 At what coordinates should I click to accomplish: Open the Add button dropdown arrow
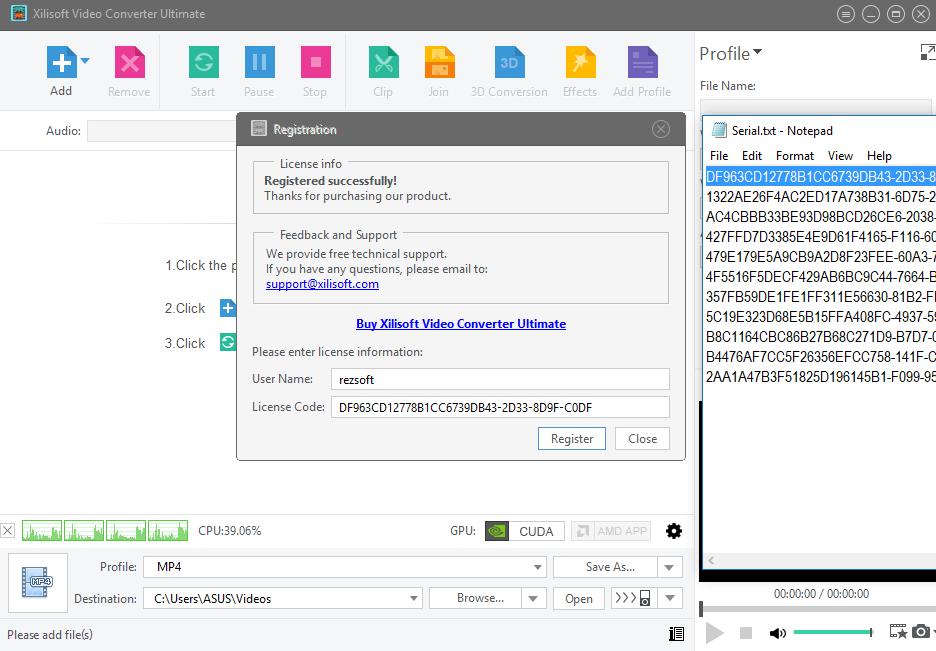[85, 61]
